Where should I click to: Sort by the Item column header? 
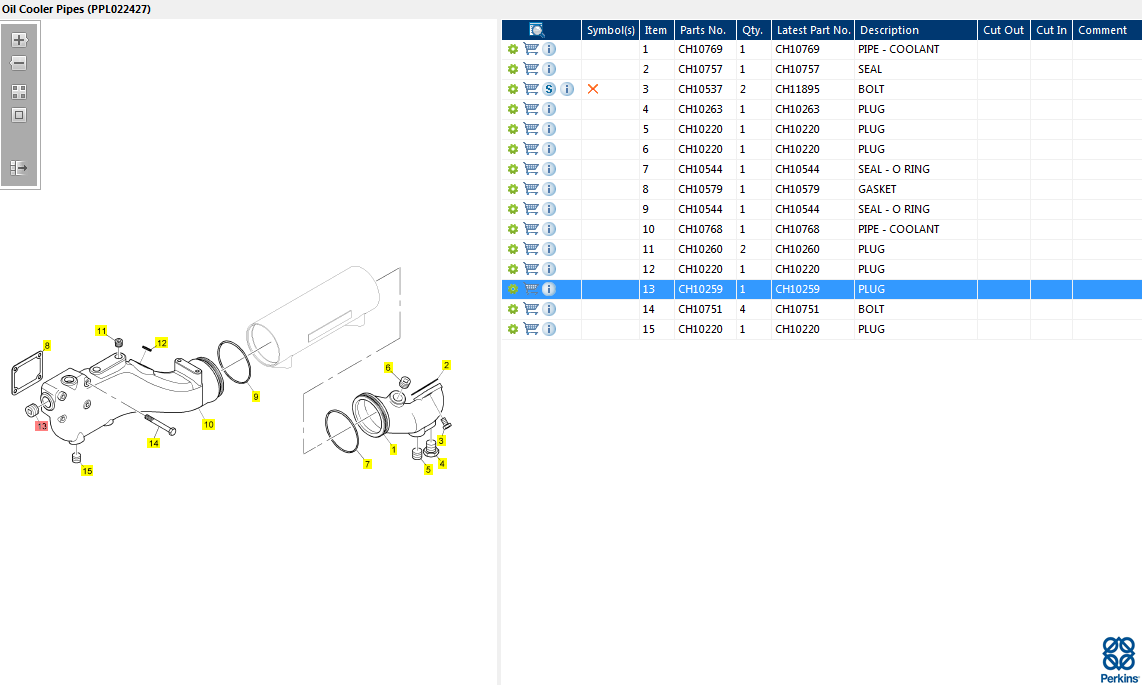656,30
